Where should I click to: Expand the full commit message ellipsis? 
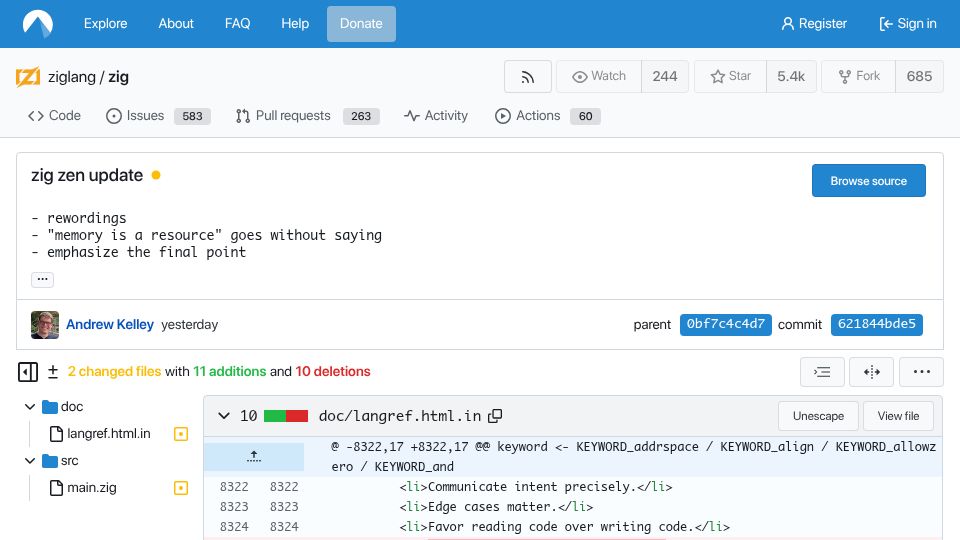point(42,279)
